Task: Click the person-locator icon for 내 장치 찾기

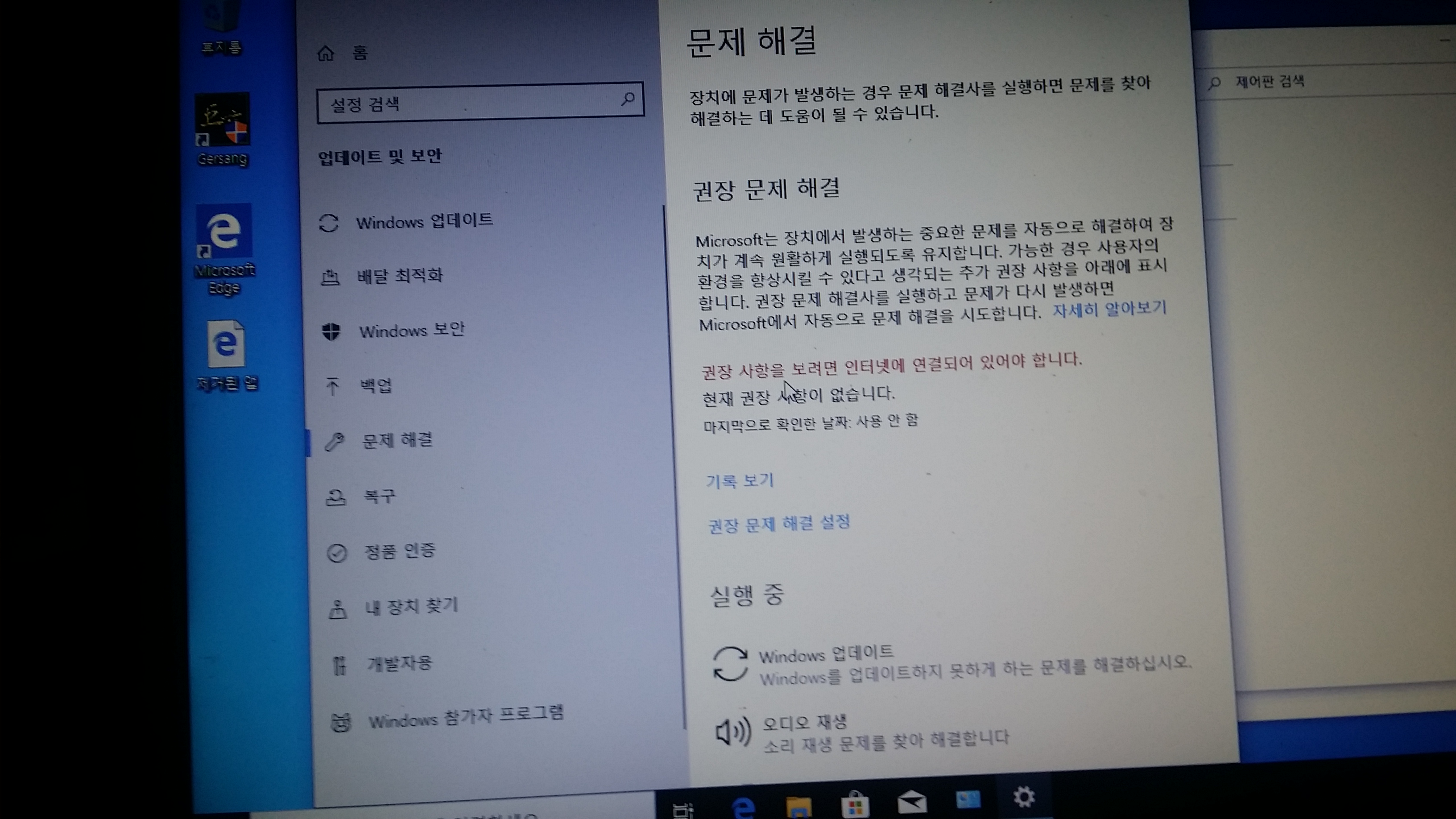Action: click(338, 609)
